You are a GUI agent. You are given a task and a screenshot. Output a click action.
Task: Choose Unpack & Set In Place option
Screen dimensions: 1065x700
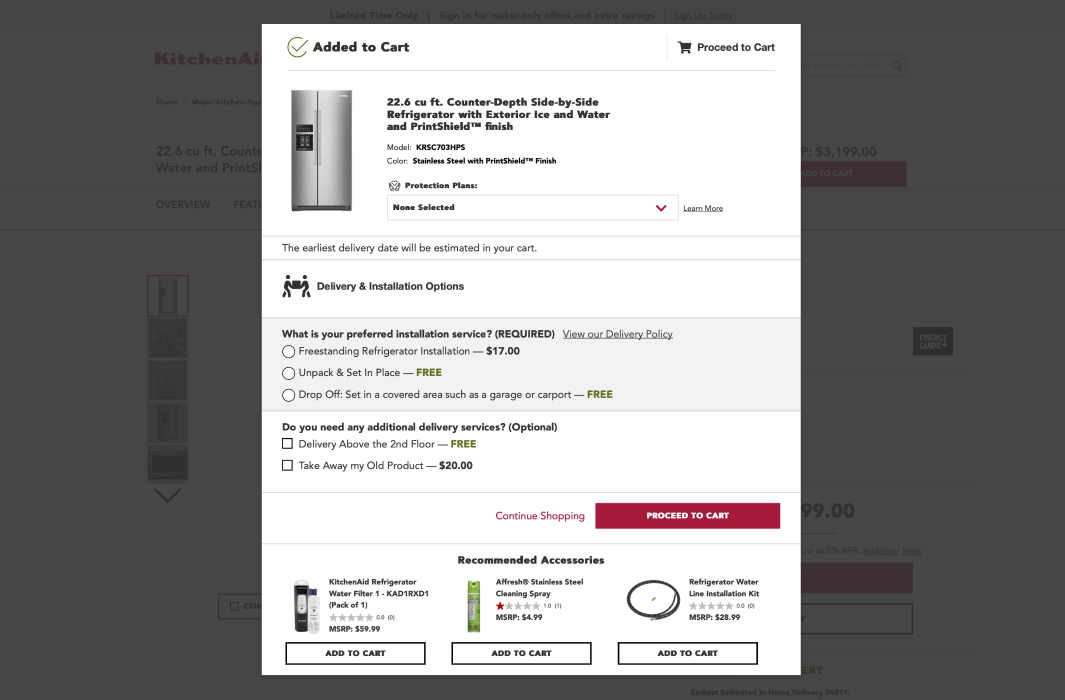tap(289, 373)
